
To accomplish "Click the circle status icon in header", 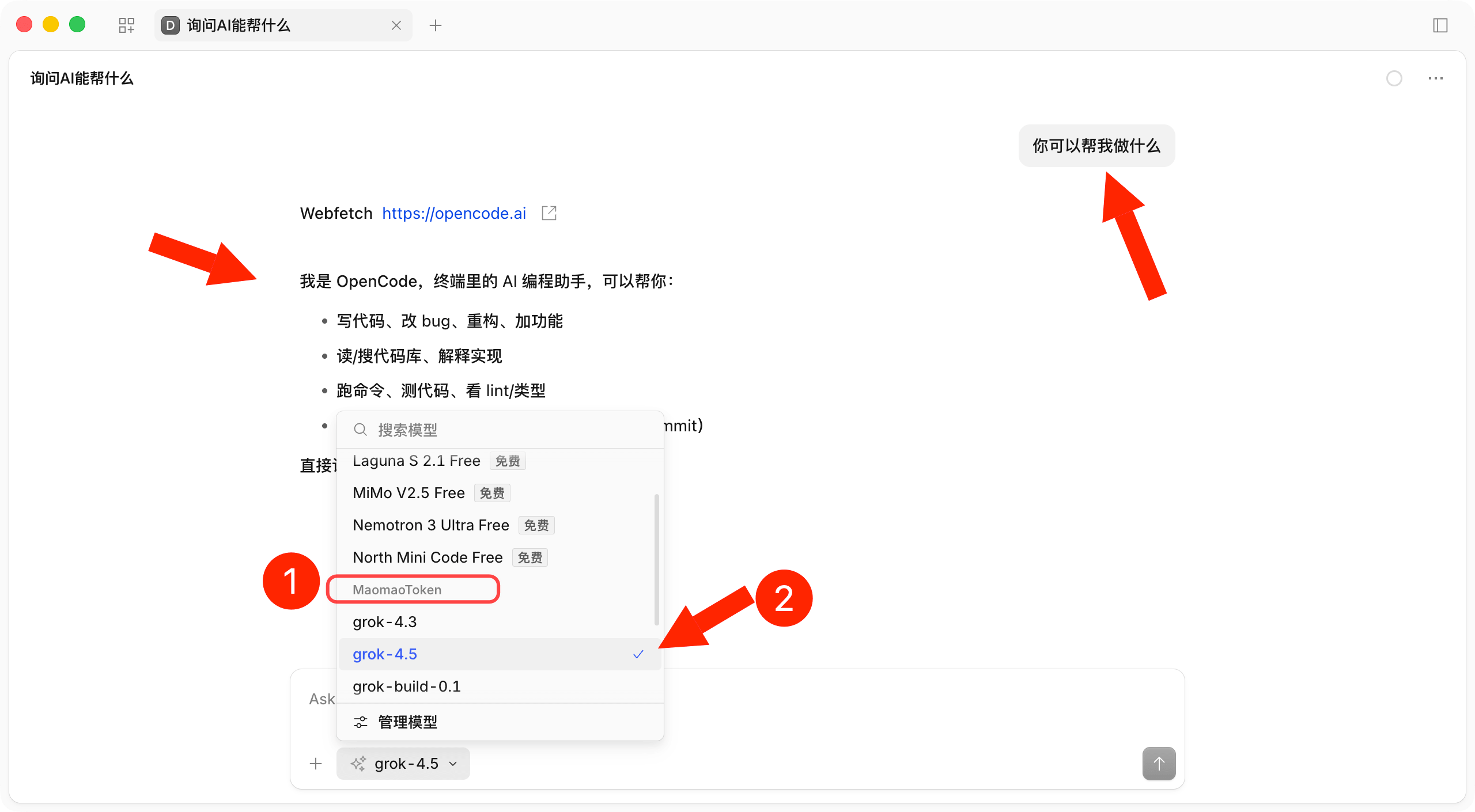I will pyautogui.click(x=1394, y=78).
